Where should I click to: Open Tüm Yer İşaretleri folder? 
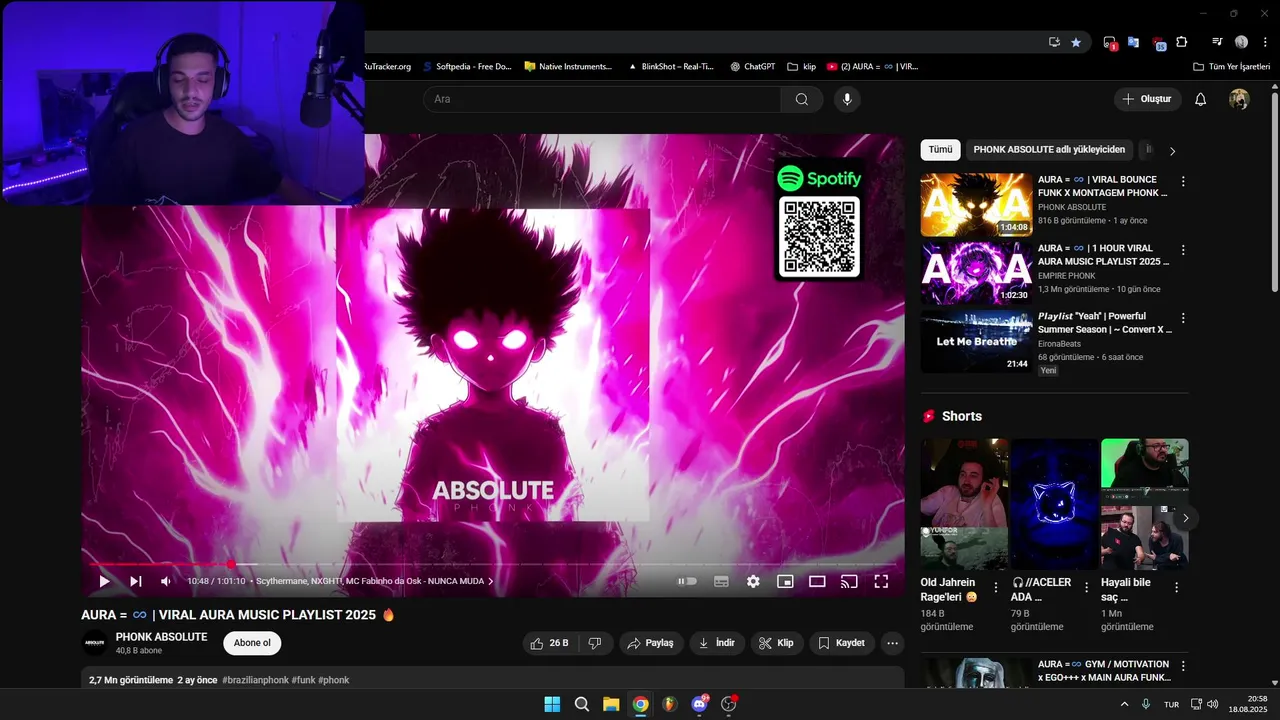pos(1232,66)
